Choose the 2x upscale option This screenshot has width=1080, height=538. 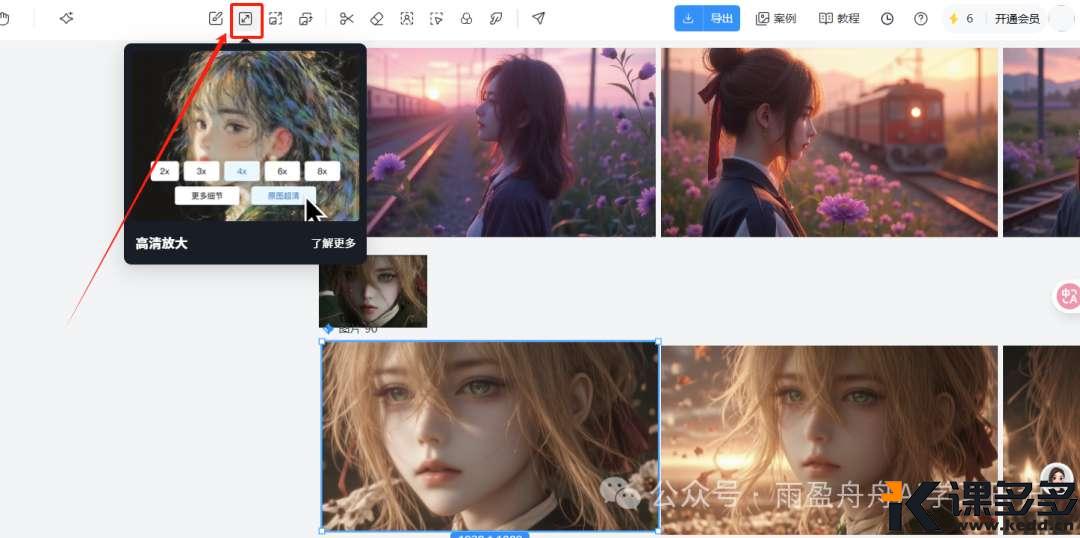[x=164, y=171]
